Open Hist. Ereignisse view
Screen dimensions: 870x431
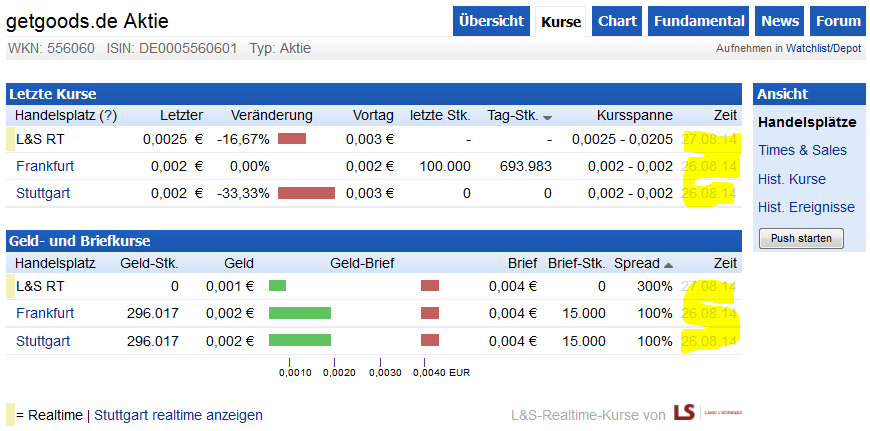click(806, 207)
